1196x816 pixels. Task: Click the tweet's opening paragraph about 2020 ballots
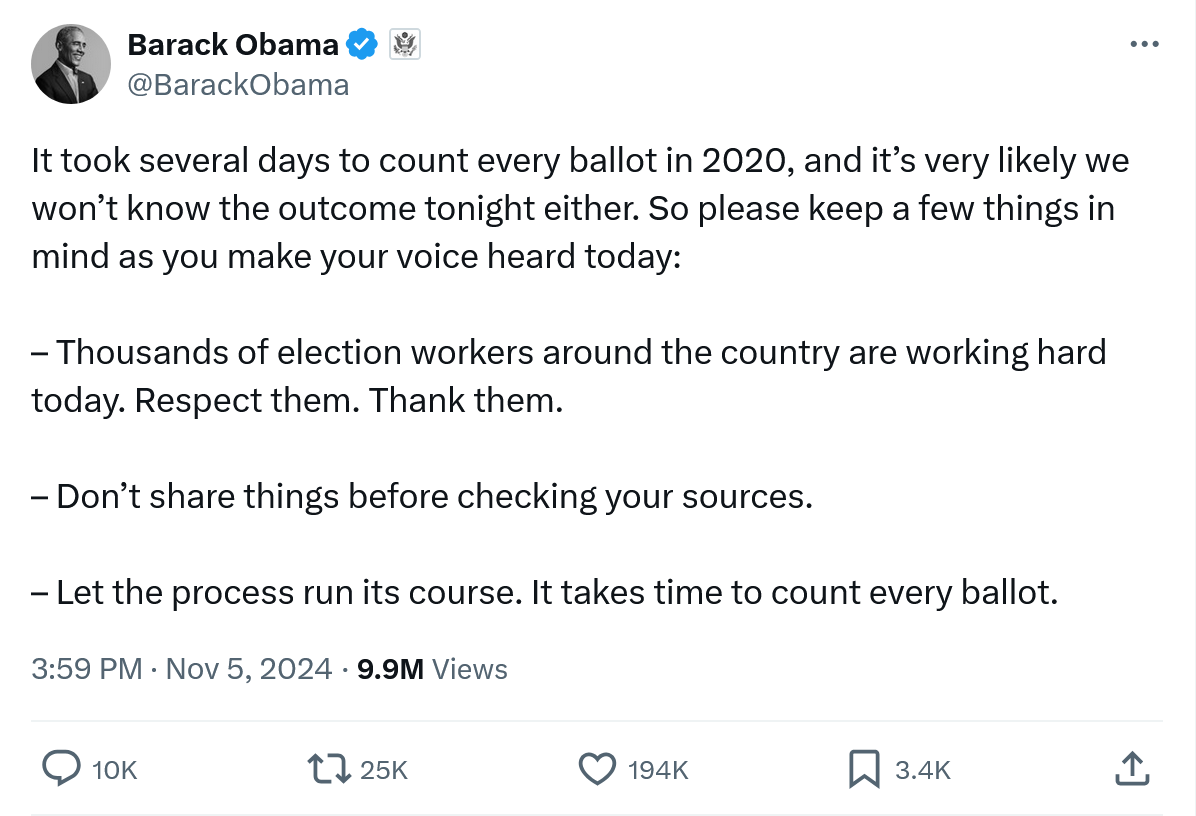click(580, 208)
